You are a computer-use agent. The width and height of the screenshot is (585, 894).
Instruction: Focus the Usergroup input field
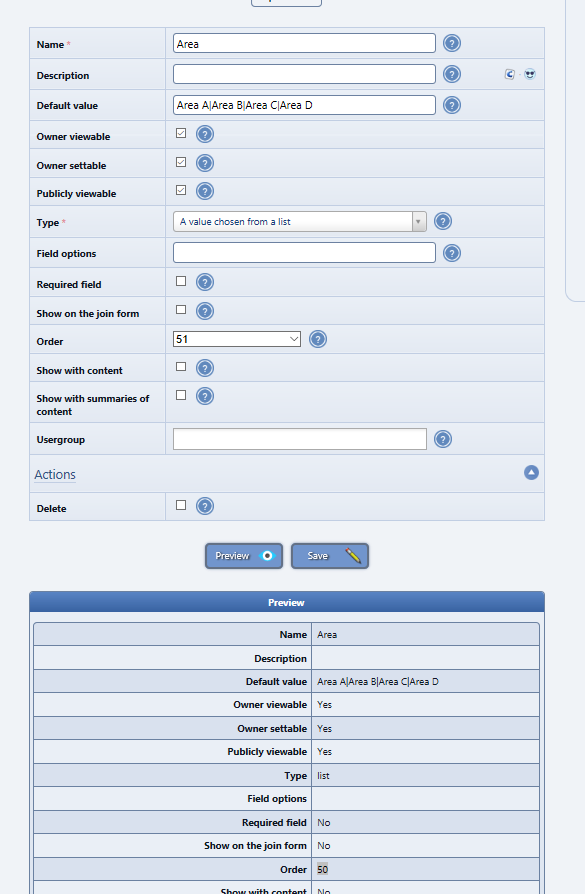(299, 439)
